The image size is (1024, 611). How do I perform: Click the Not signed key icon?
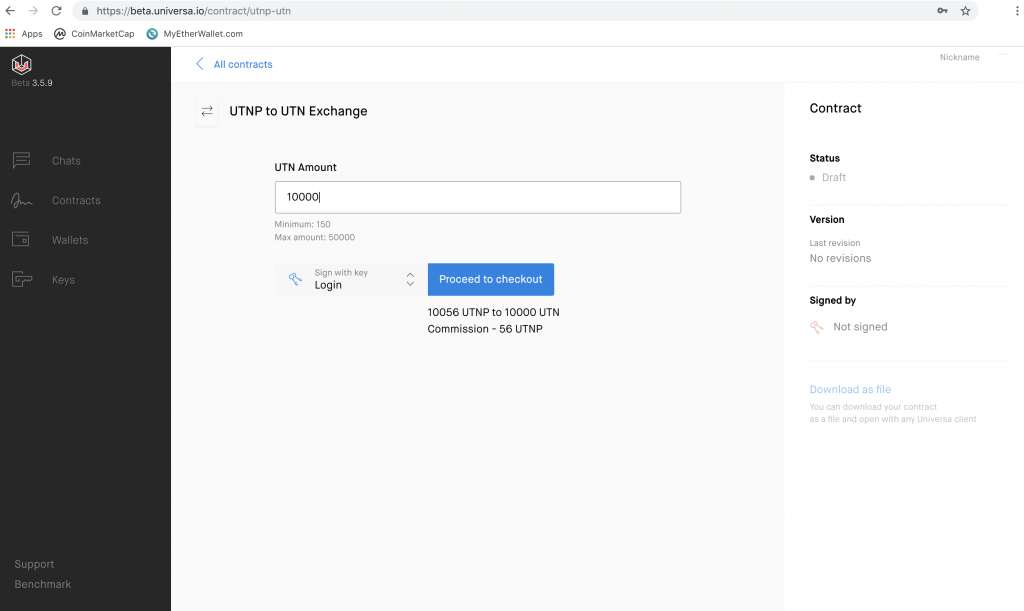coord(816,327)
